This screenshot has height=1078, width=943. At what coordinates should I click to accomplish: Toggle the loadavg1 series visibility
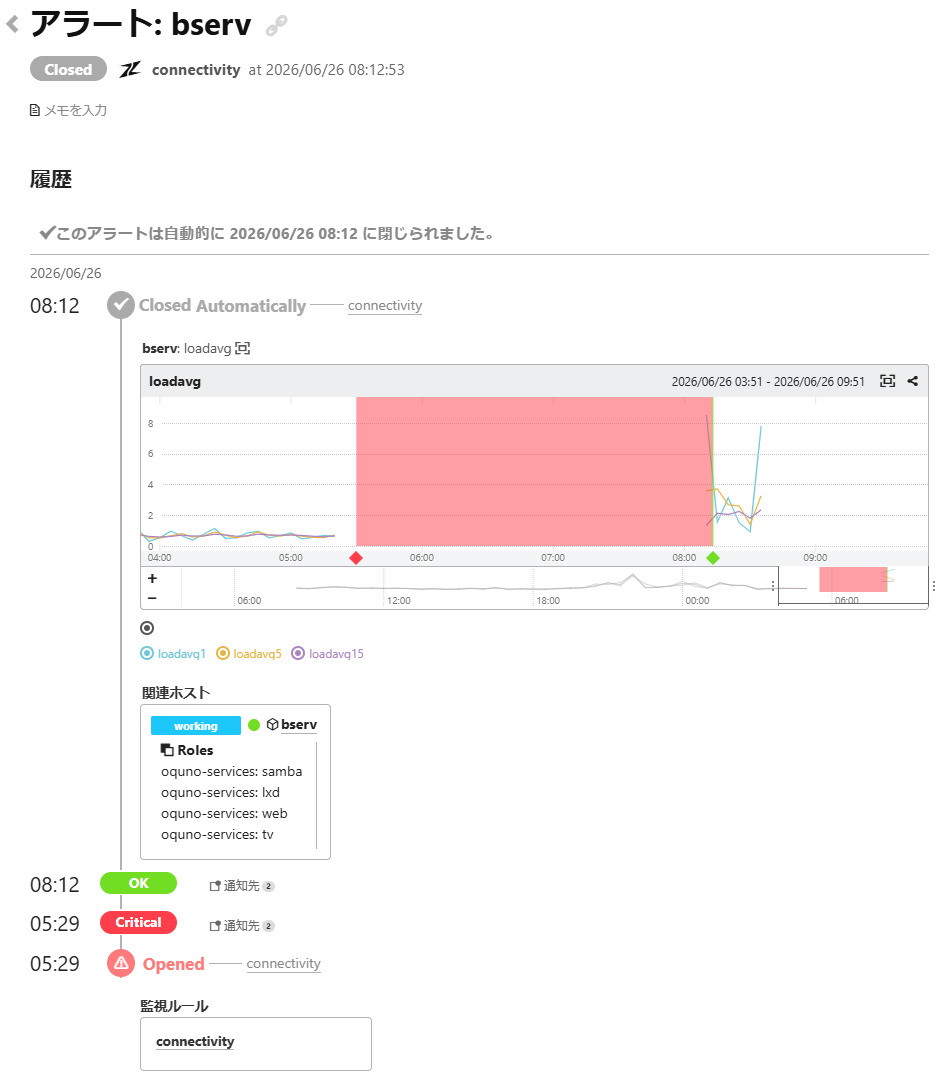pyautogui.click(x=173, y=653)
